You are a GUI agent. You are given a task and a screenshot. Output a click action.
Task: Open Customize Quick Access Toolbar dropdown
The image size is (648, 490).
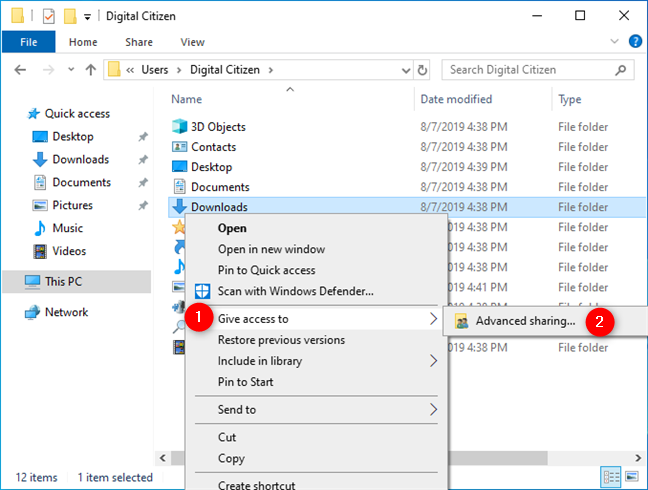click(87, 17)
